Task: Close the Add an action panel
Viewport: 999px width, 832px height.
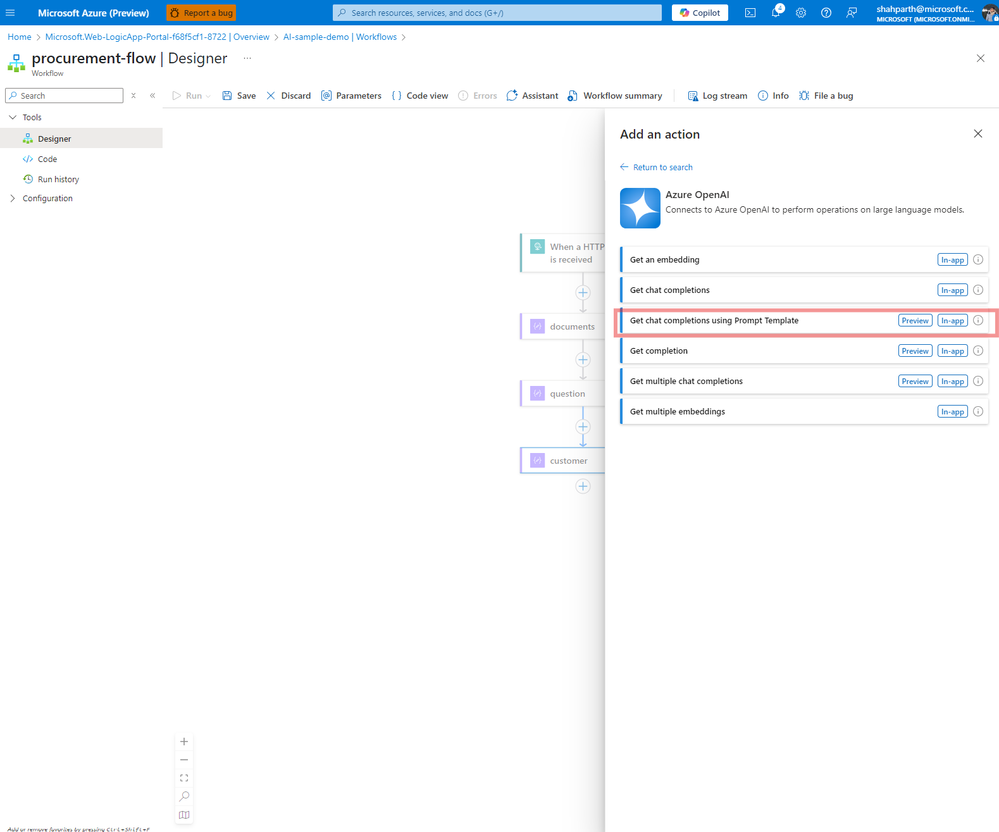Action: pyautogui.click(x=978, y=134)
